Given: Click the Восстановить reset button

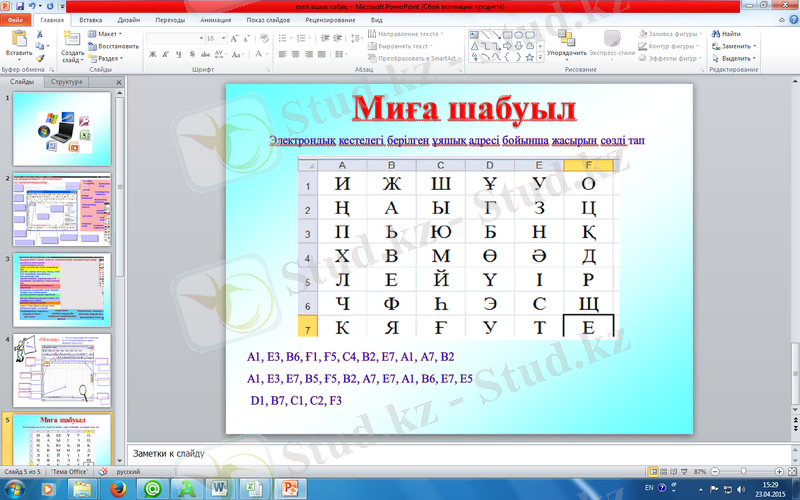Looking at the screenshot, I should 113,46.
